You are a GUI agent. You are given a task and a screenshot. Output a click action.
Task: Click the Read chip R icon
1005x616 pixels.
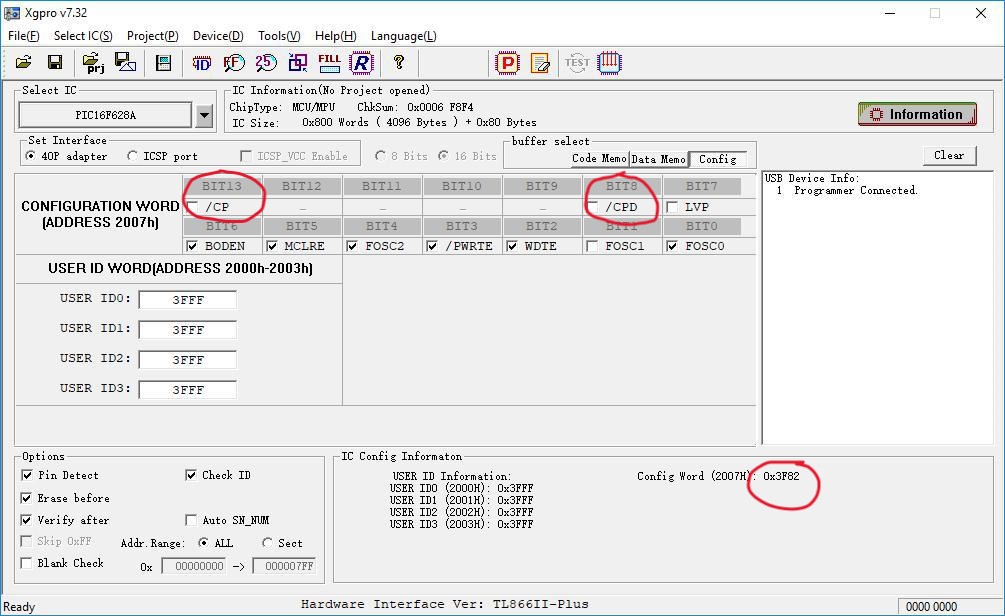[361, 63]
